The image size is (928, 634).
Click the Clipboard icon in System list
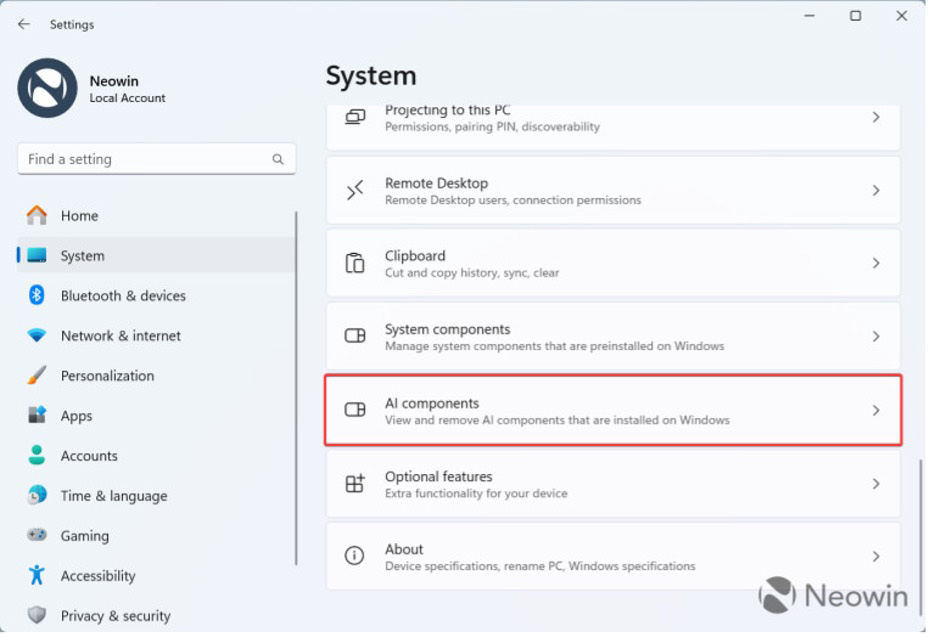tap(355, 263)
